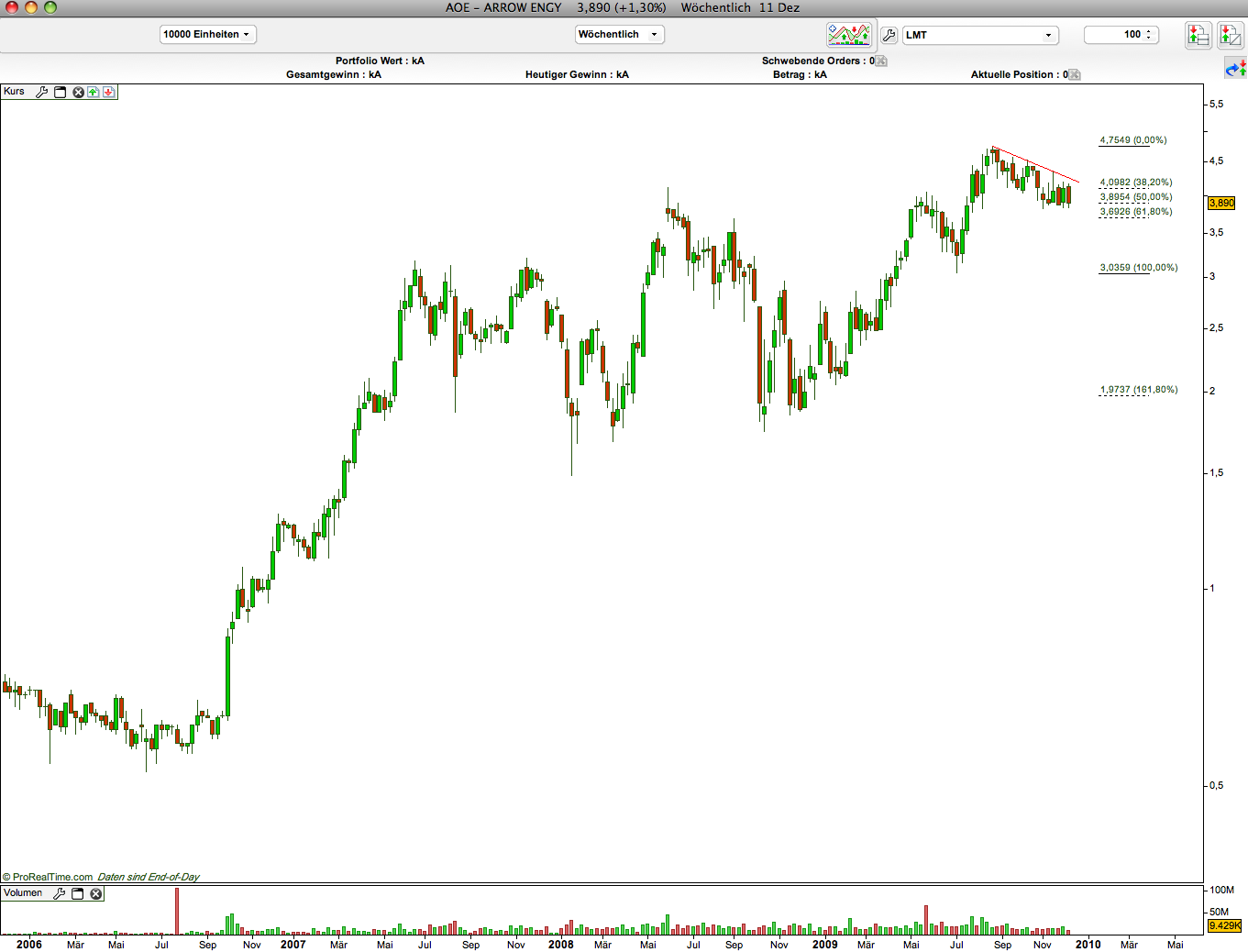1248x952 pixels.
Task: Click the Heutiger Gewinn : kA text
Action: pos(577,75)
